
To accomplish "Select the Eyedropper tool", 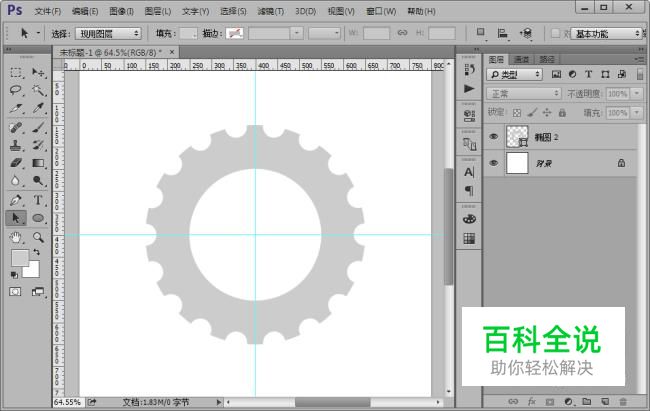I will tap(38, 108).
